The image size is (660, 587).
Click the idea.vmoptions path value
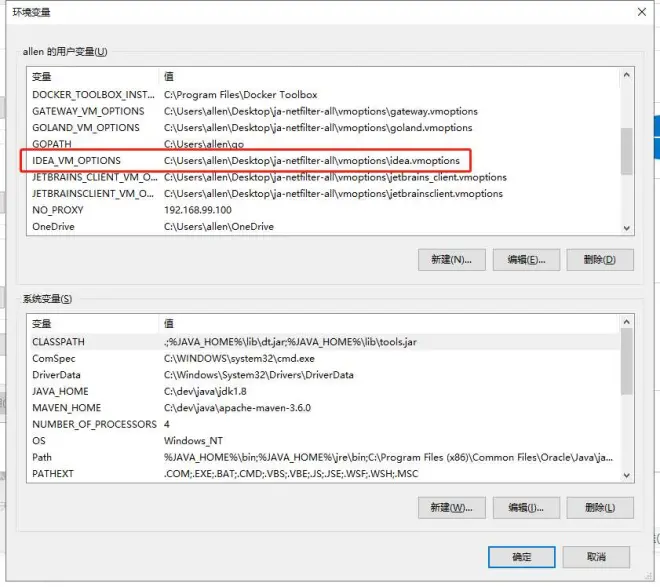(312, 161)
